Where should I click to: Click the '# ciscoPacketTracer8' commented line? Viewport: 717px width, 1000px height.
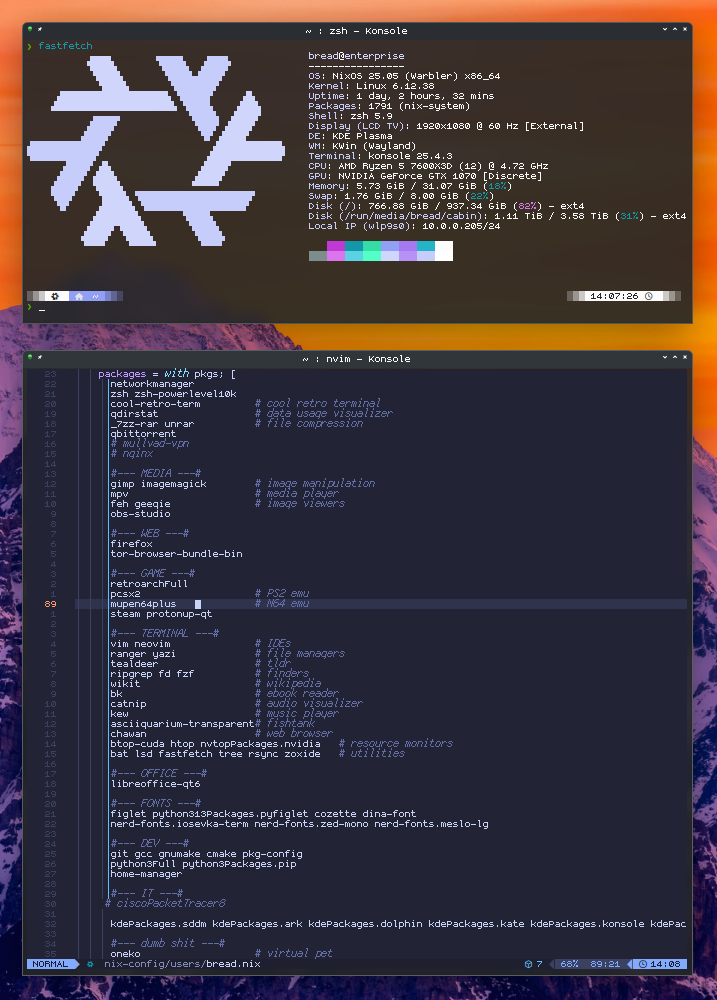point(166,903)
